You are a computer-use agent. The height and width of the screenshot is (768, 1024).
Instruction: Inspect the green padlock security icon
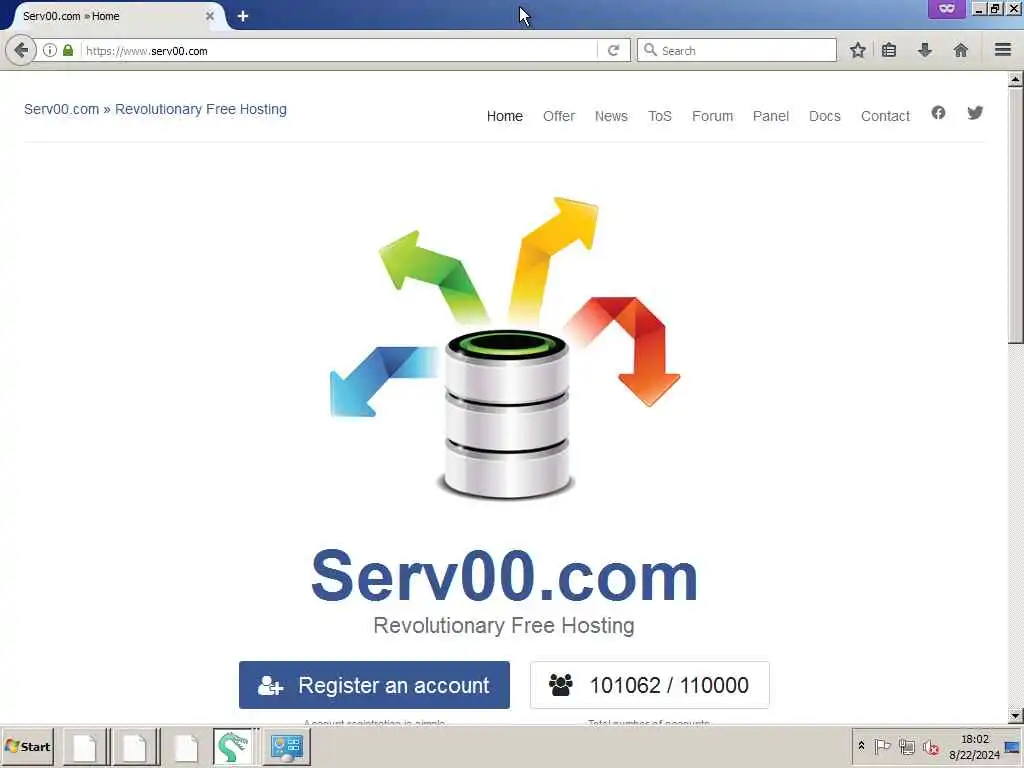(x=68, y=50)
